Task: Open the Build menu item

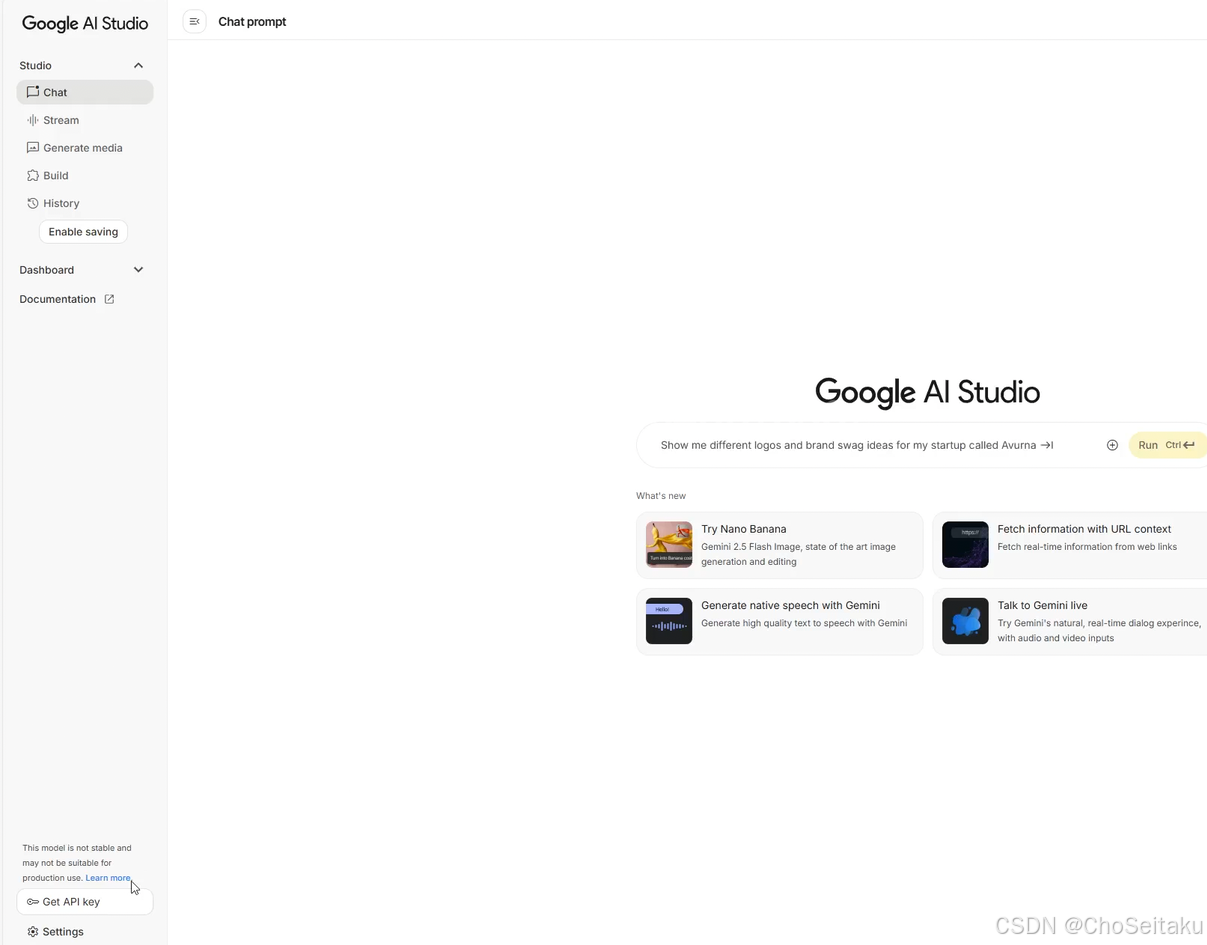Action: click(x=85, y=175)
